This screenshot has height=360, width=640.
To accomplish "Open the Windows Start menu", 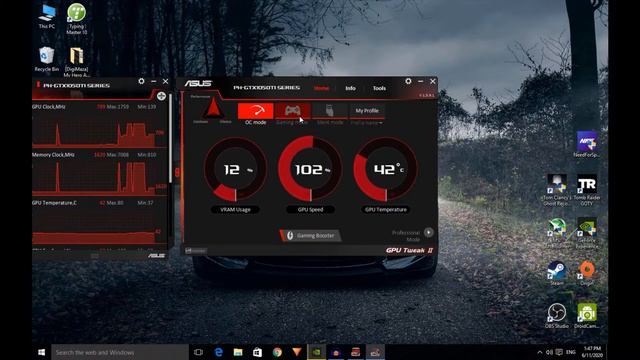I will [42, 352].
